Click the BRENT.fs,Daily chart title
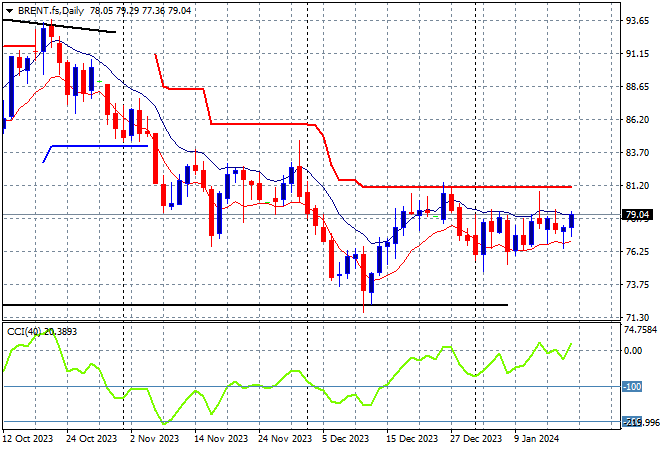The image size is (660, 450). pyautogui.click(x=51, y=11)
